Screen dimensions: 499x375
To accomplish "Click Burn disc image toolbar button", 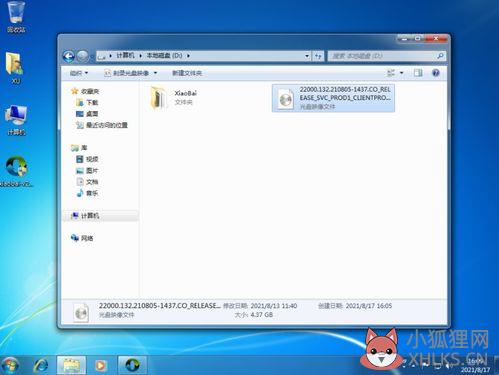I will [x=130, y=73].
